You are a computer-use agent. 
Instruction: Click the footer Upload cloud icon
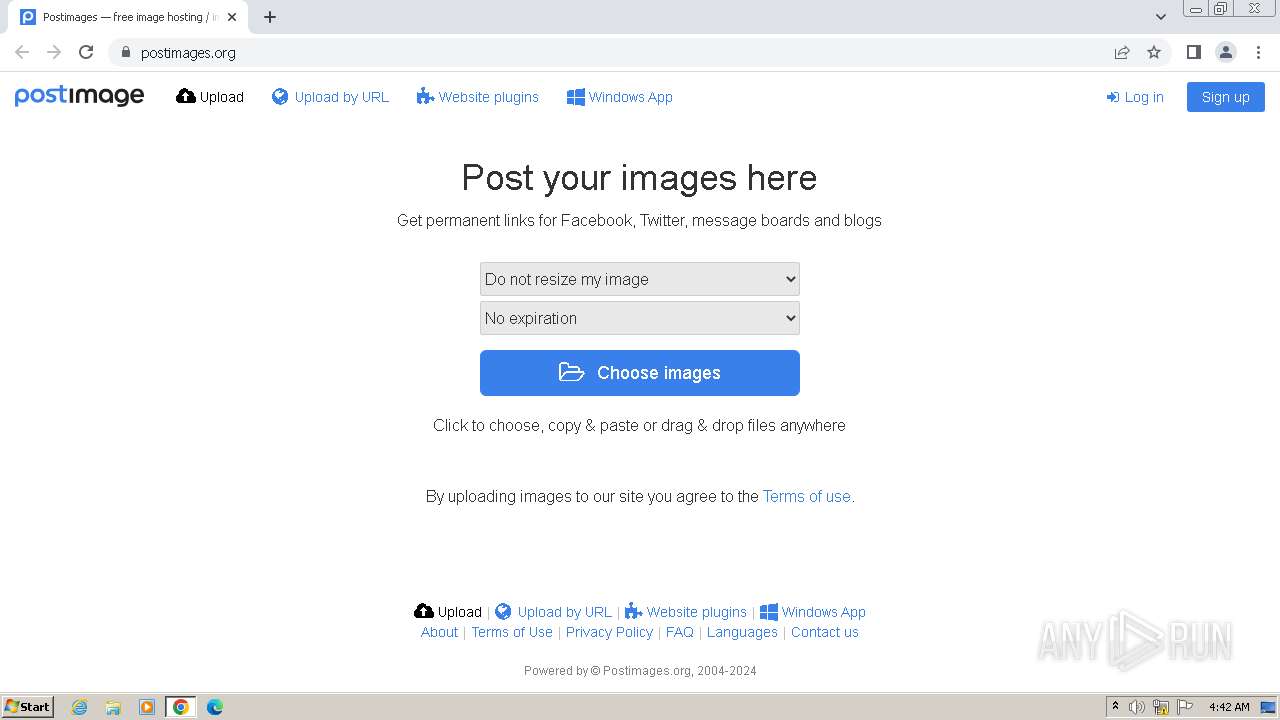[x=424, y=611]
